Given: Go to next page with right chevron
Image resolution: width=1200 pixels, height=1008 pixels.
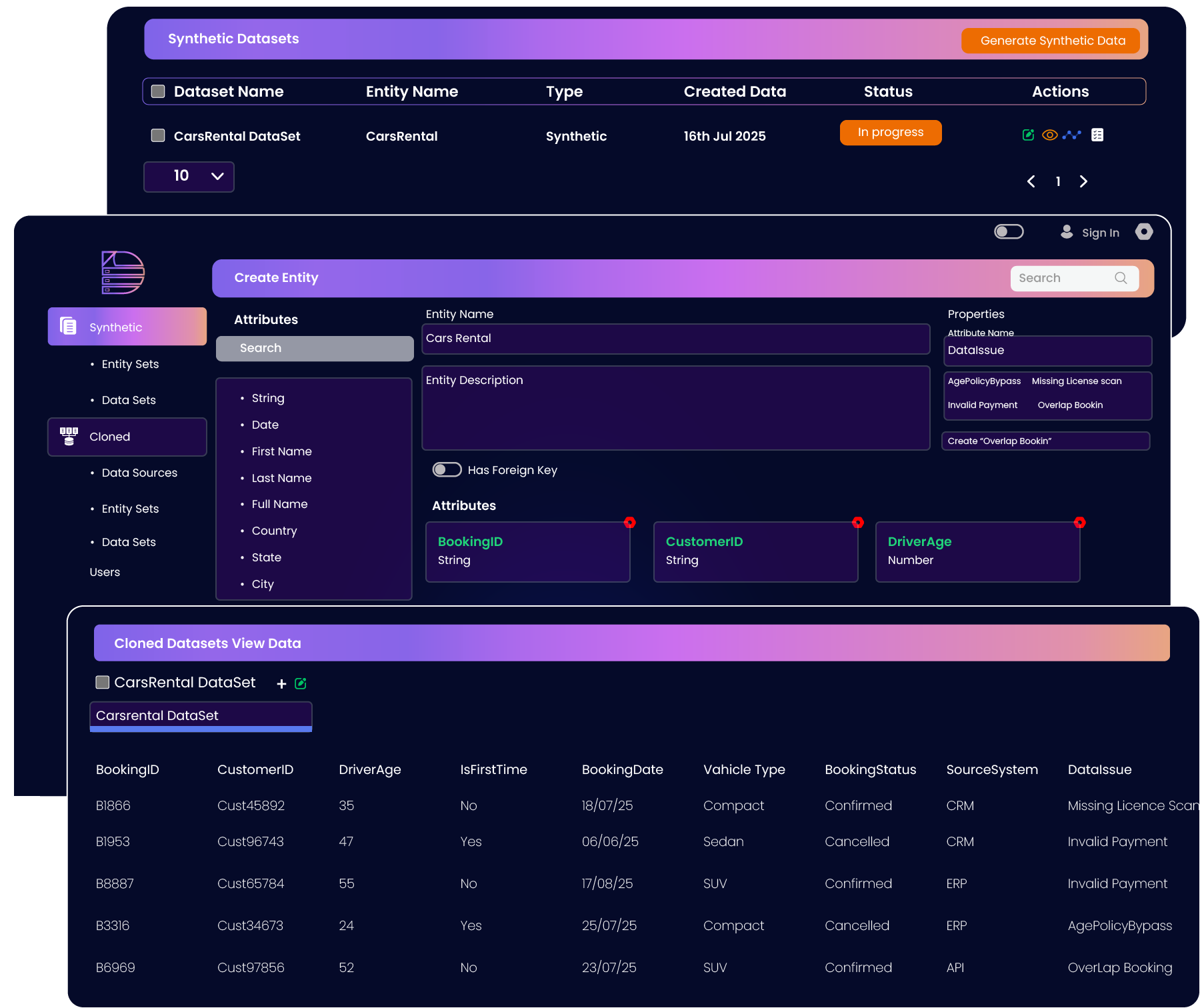Looking at the screenshot, I should click(x=1083, y=181).
